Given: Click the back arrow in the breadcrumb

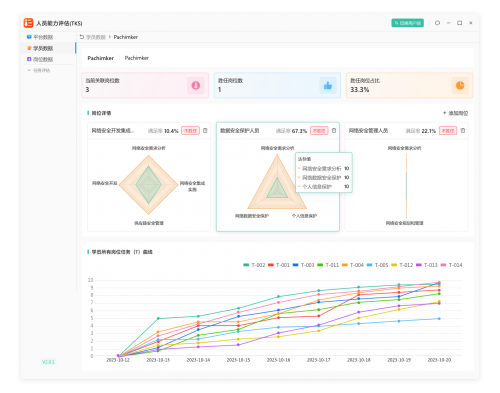Looking at the screenshot, I should pyautogui.click(x=82, y=37).
